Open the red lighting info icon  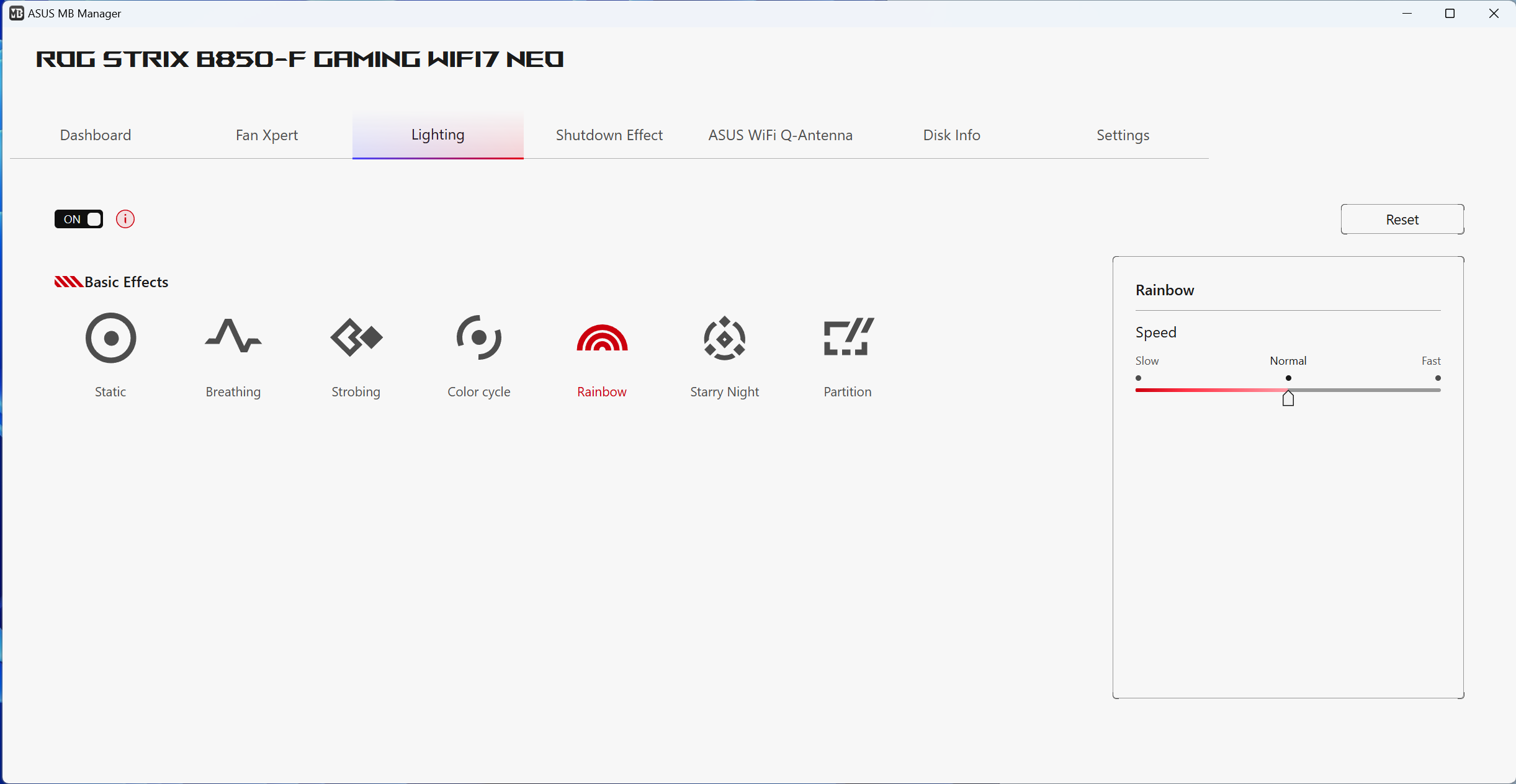pyautogui.click(x=125, y=219)
